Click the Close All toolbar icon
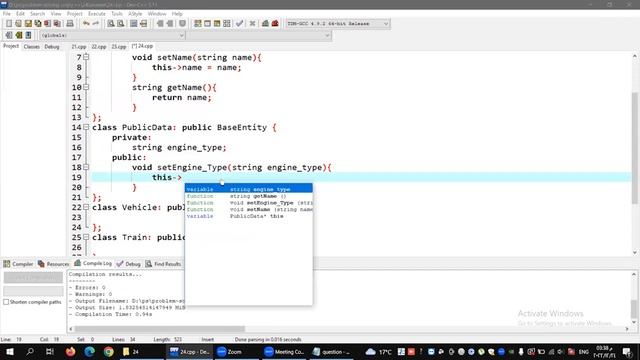 click(57, 24)
